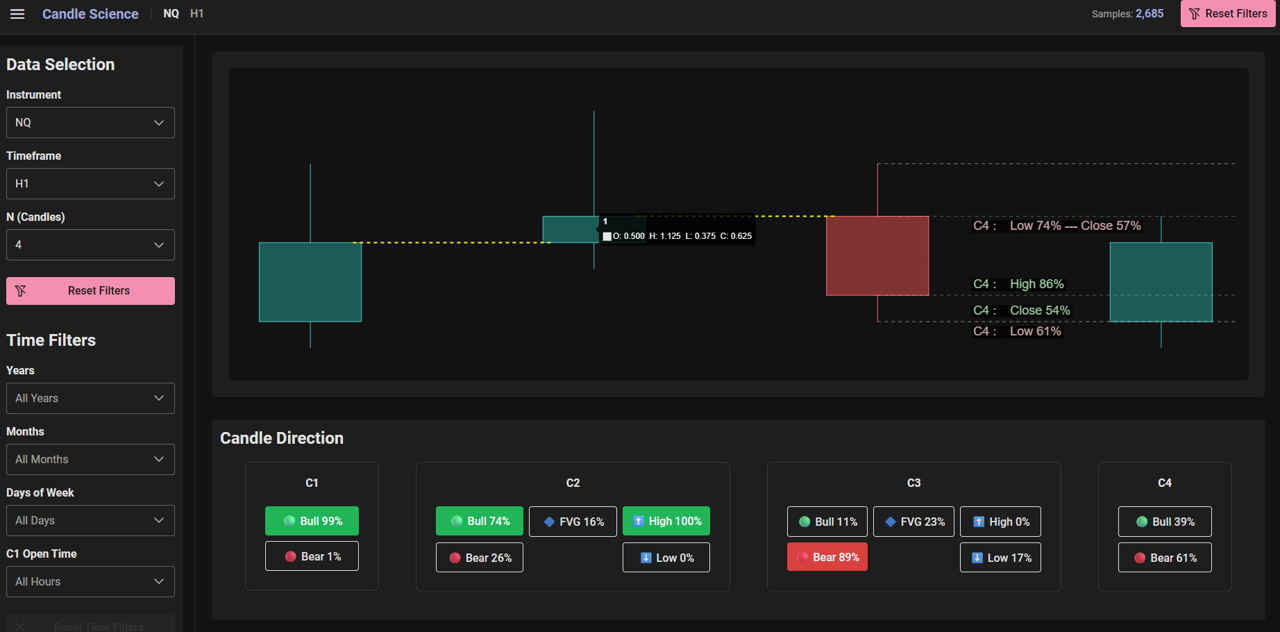The width and height of the screenshot is (1280, 632).
Task: Toggle the C3 High 0% filter
Action: 1001,522
